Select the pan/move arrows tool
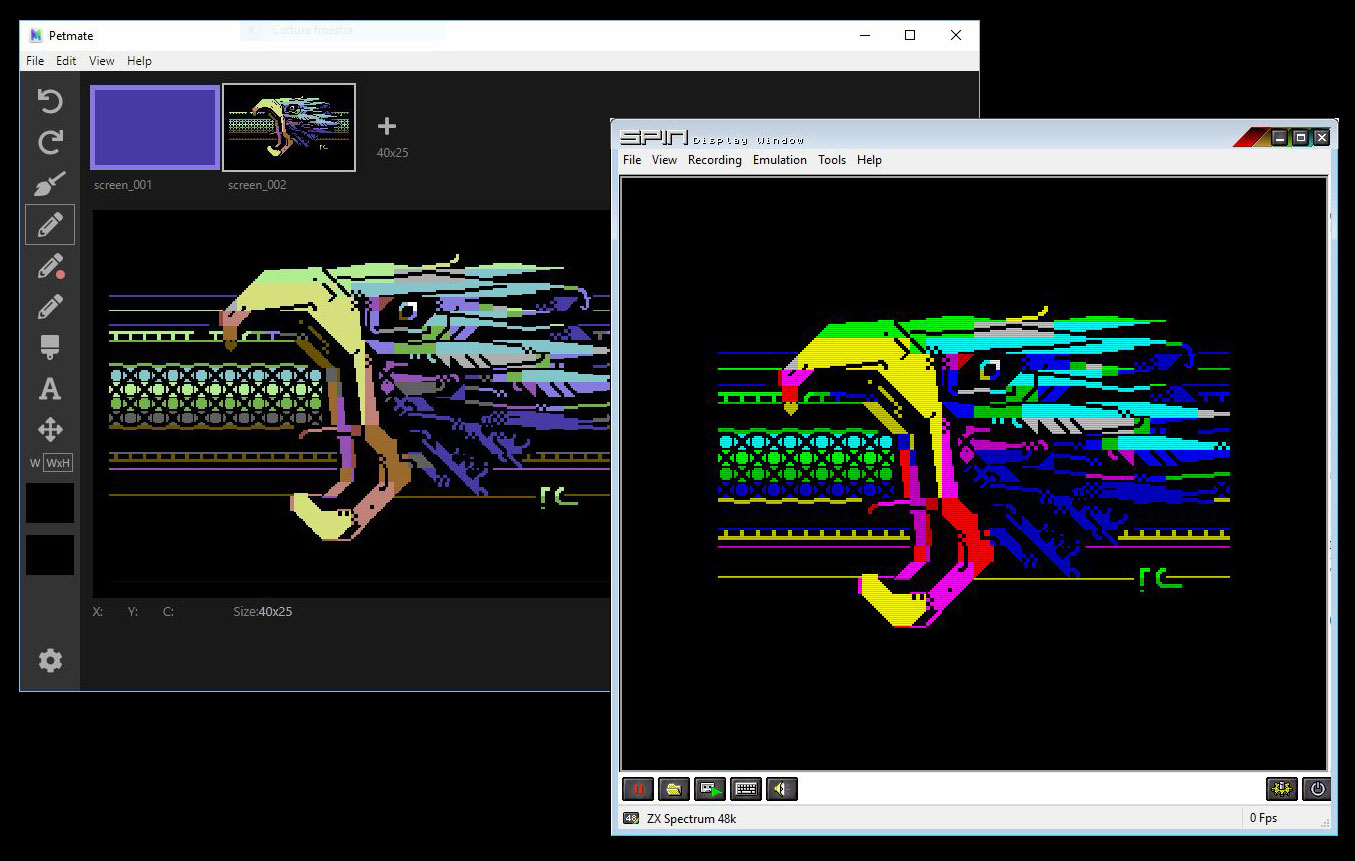 [50, 430]
